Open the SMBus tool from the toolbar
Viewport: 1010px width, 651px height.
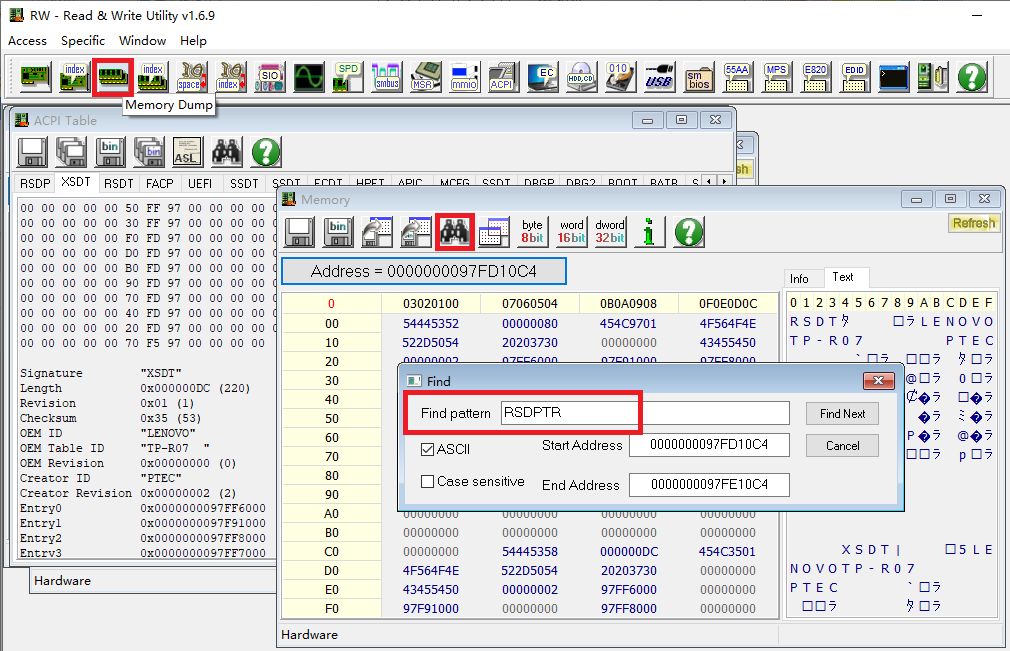pyautogui.click(x=387, y=76)
